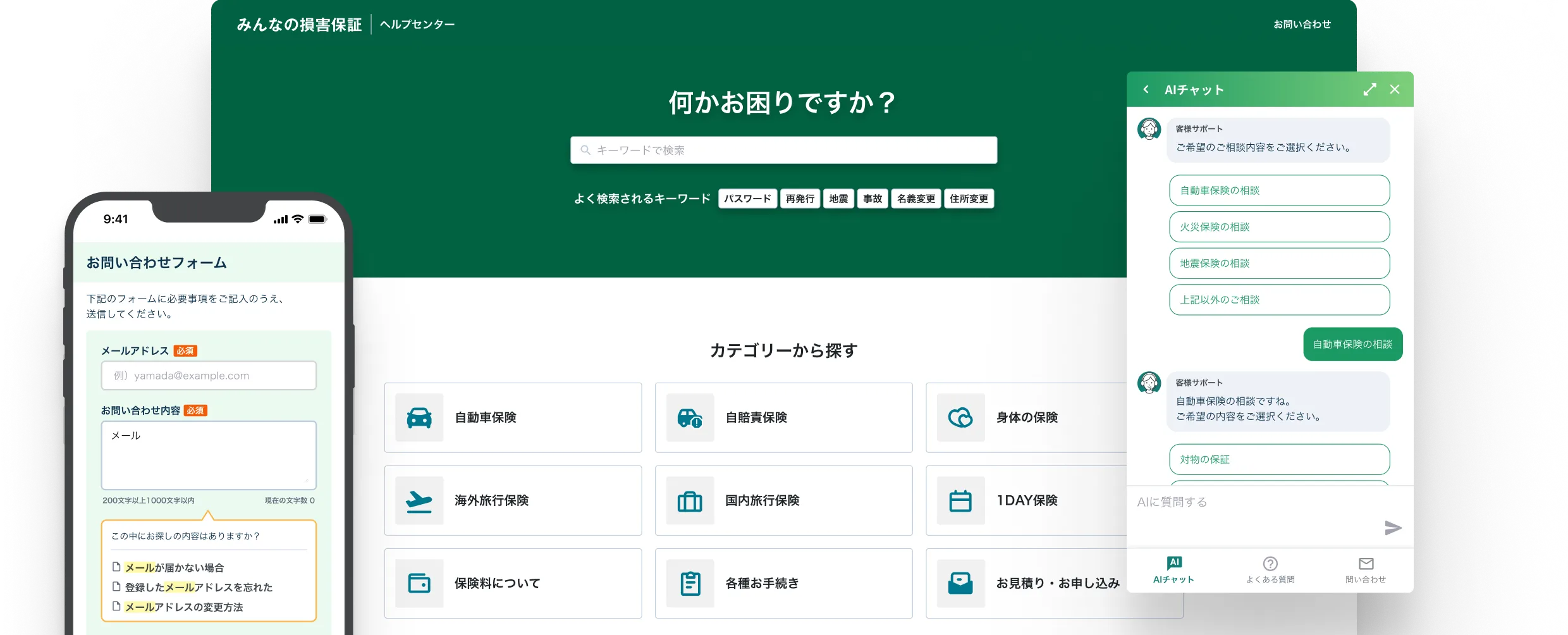Click the airplane icon for 海外旅行保険
This screenshot has width=1568, height=635.
[x=419, y=501]
